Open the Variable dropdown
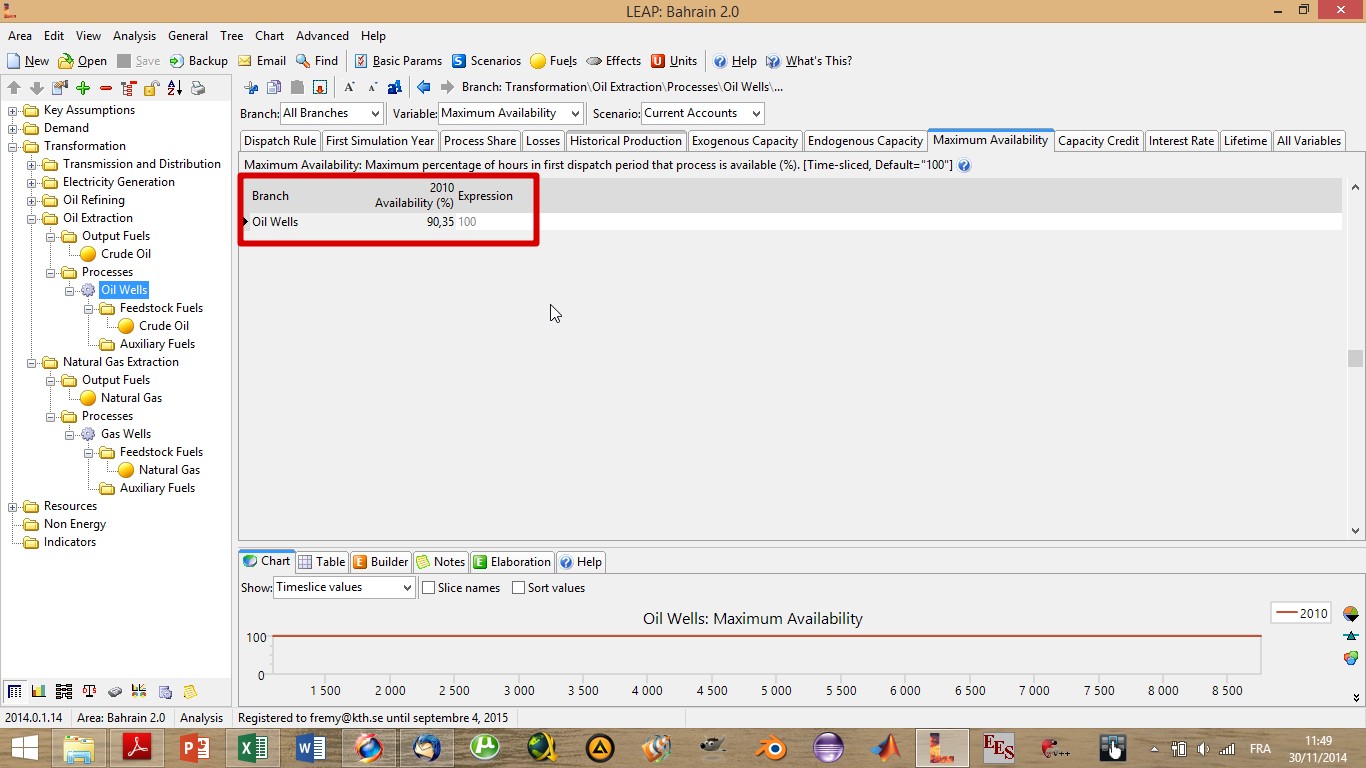The image size is (1366, 768). coord(510,113)
